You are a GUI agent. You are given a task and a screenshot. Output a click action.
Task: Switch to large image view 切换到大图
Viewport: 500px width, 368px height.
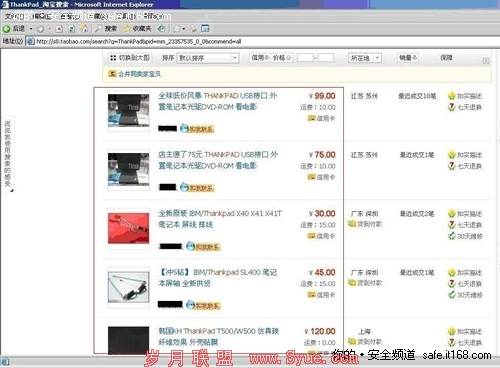pyautogui.click(x=130, y=58)
